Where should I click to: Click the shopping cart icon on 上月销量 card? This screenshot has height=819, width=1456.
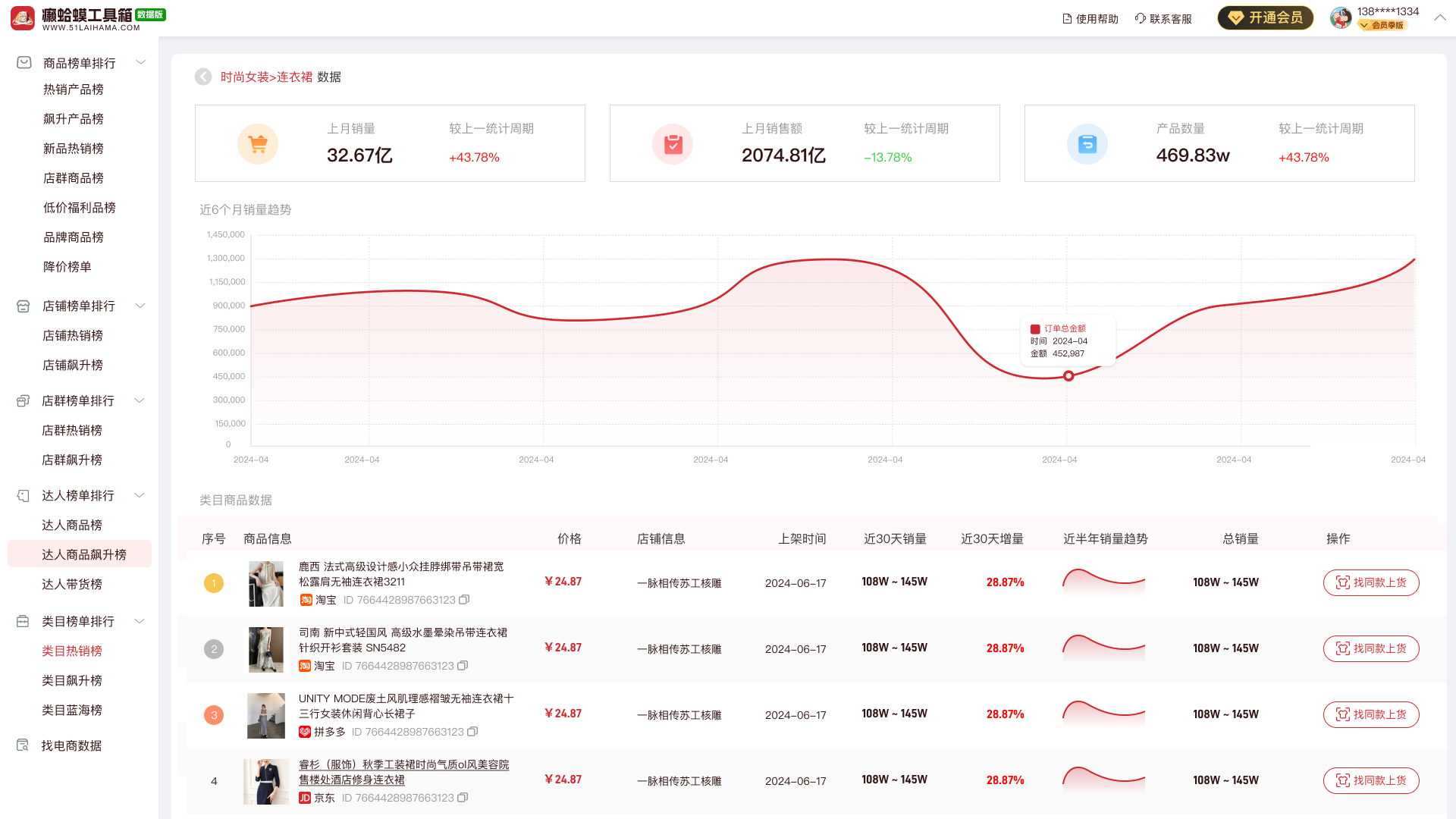258,143
